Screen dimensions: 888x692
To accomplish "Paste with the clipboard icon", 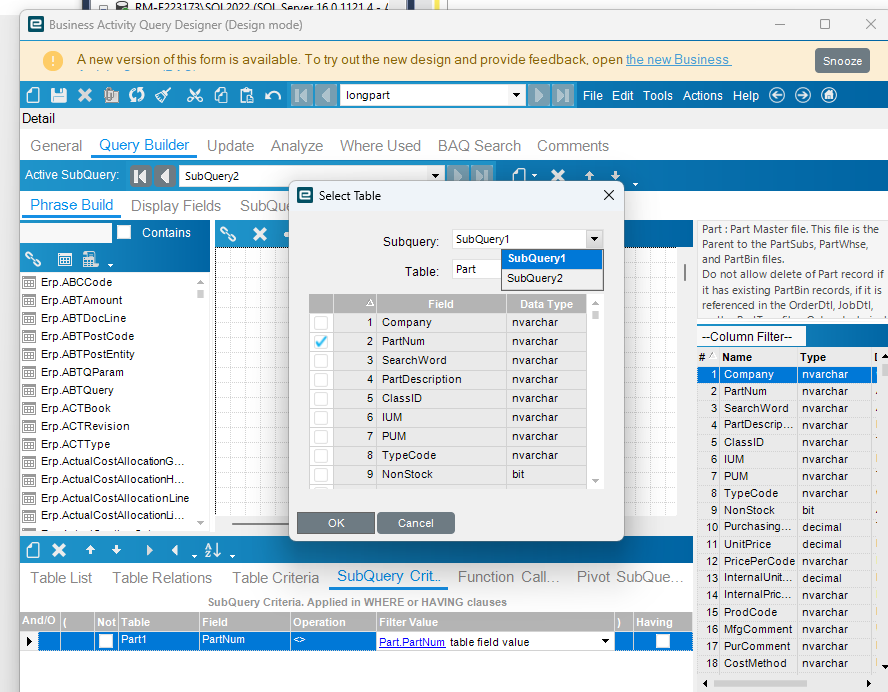I will tap(247, 95).
